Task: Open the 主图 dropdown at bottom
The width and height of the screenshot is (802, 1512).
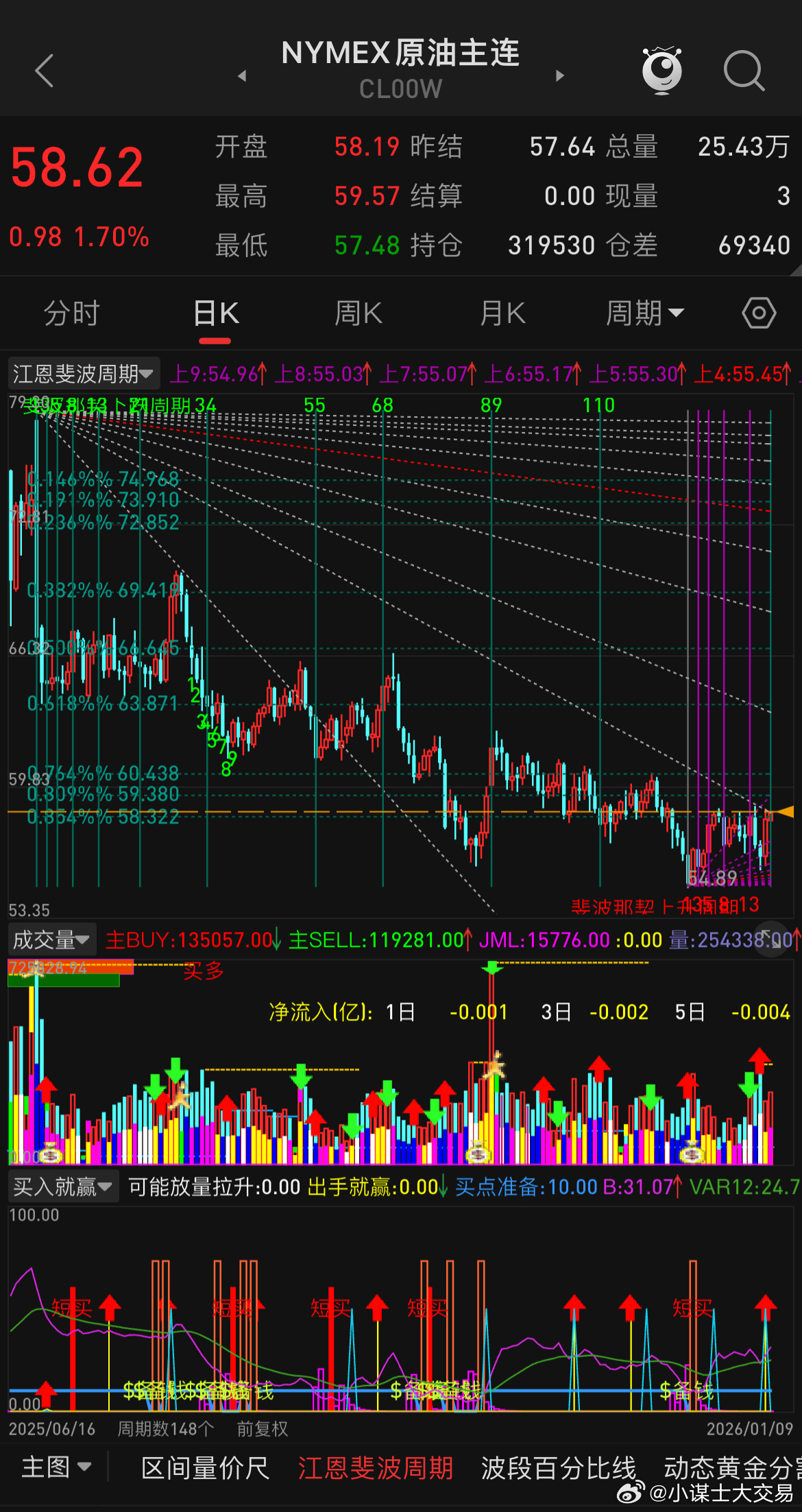Action: click(x=56, y=1467)
